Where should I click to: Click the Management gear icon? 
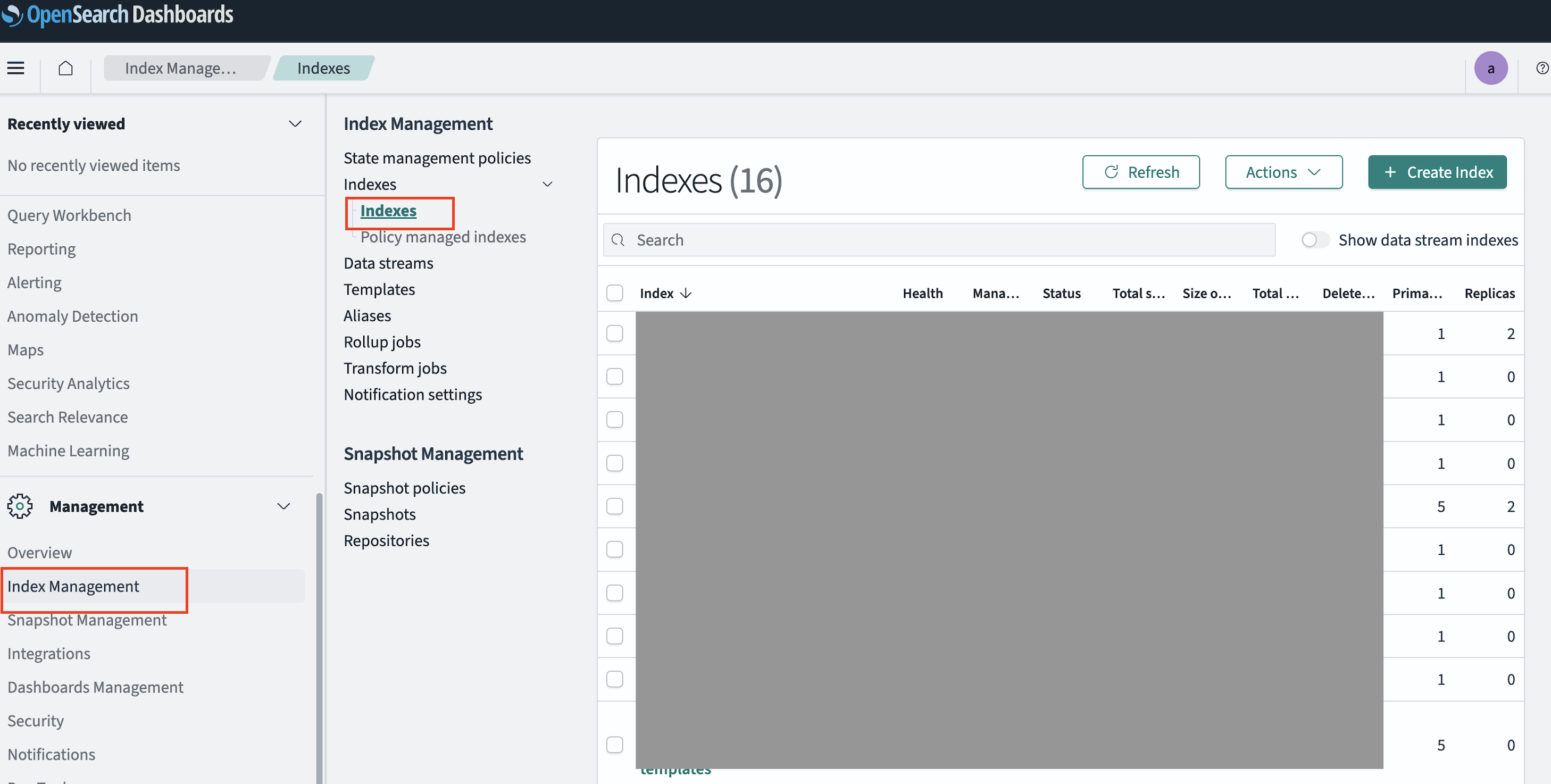click(x=20, y=506)
